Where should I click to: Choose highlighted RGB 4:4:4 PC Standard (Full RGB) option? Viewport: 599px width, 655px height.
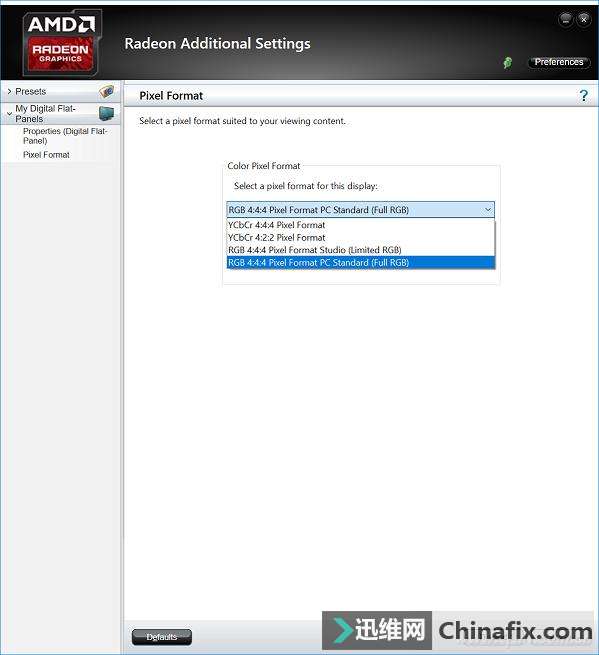click(x=361, y=263)
